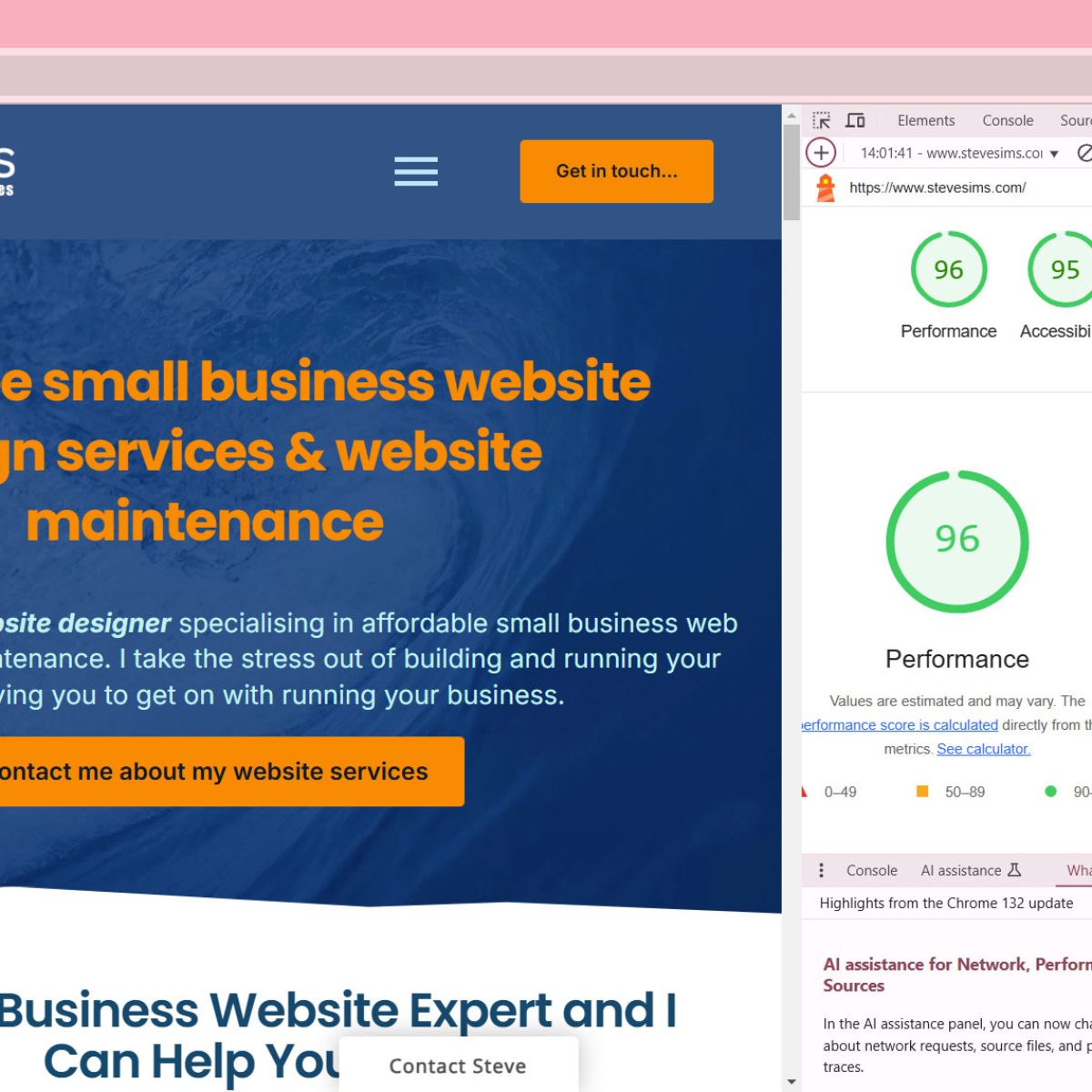1092x1092 pixels.
Task: Open the performance score is calculated link
Action: [x=899, y=725]
